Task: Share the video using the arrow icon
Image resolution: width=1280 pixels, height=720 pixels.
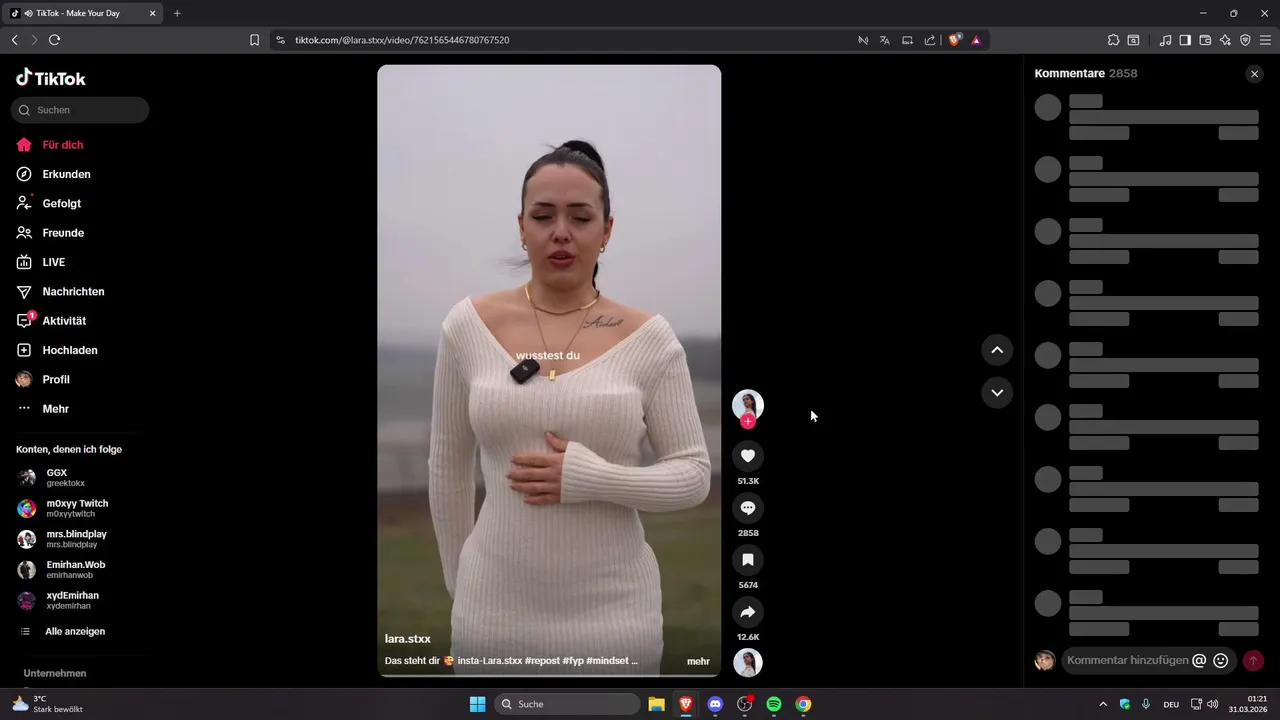Action: (x=747, y=612)
